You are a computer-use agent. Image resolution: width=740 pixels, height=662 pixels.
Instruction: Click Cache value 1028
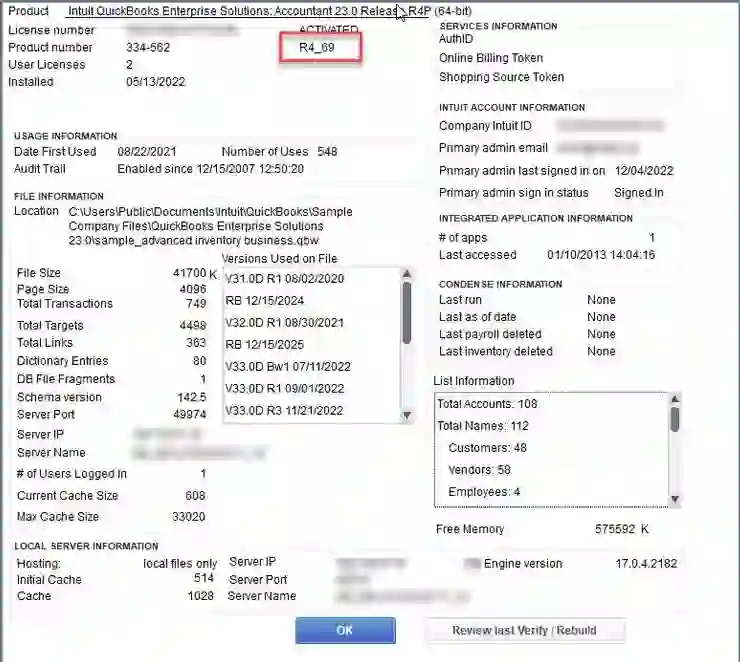(201, 596)
